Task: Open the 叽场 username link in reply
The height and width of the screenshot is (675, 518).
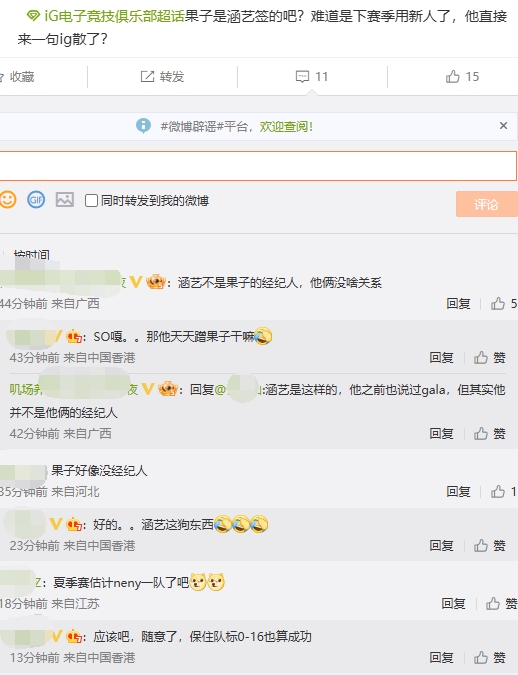Action: [73, 390]
